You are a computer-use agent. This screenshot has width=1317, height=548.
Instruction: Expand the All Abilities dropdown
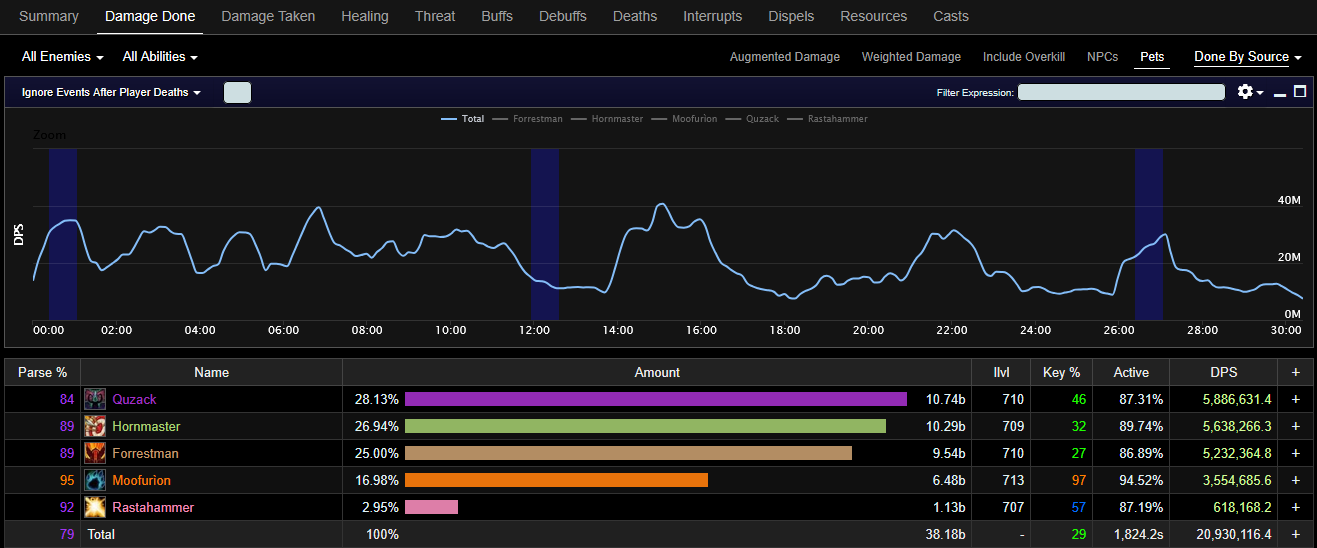(160, 57)
